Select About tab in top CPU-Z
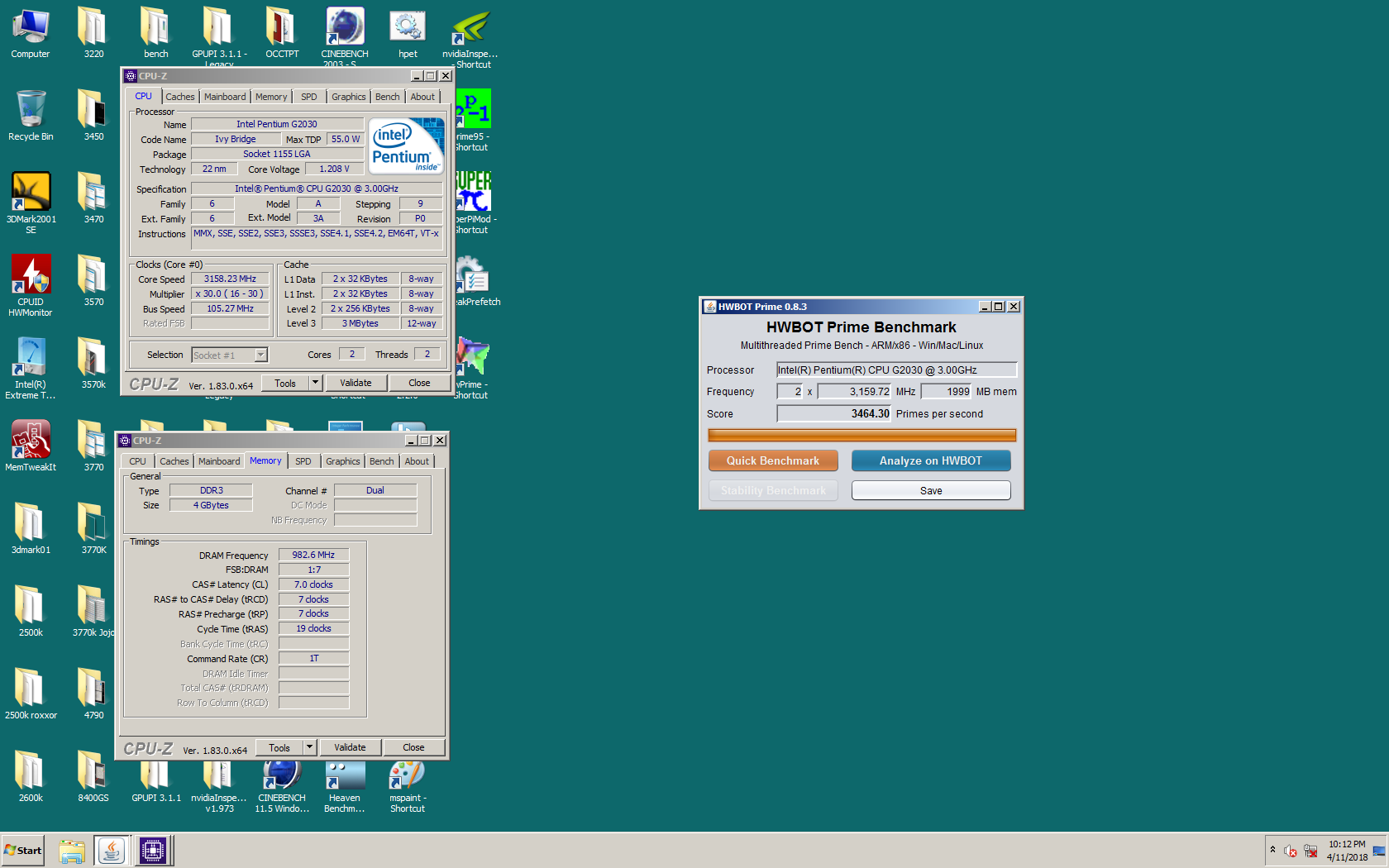Screen dimensions: 1389x868 click(x=422, y=97)
